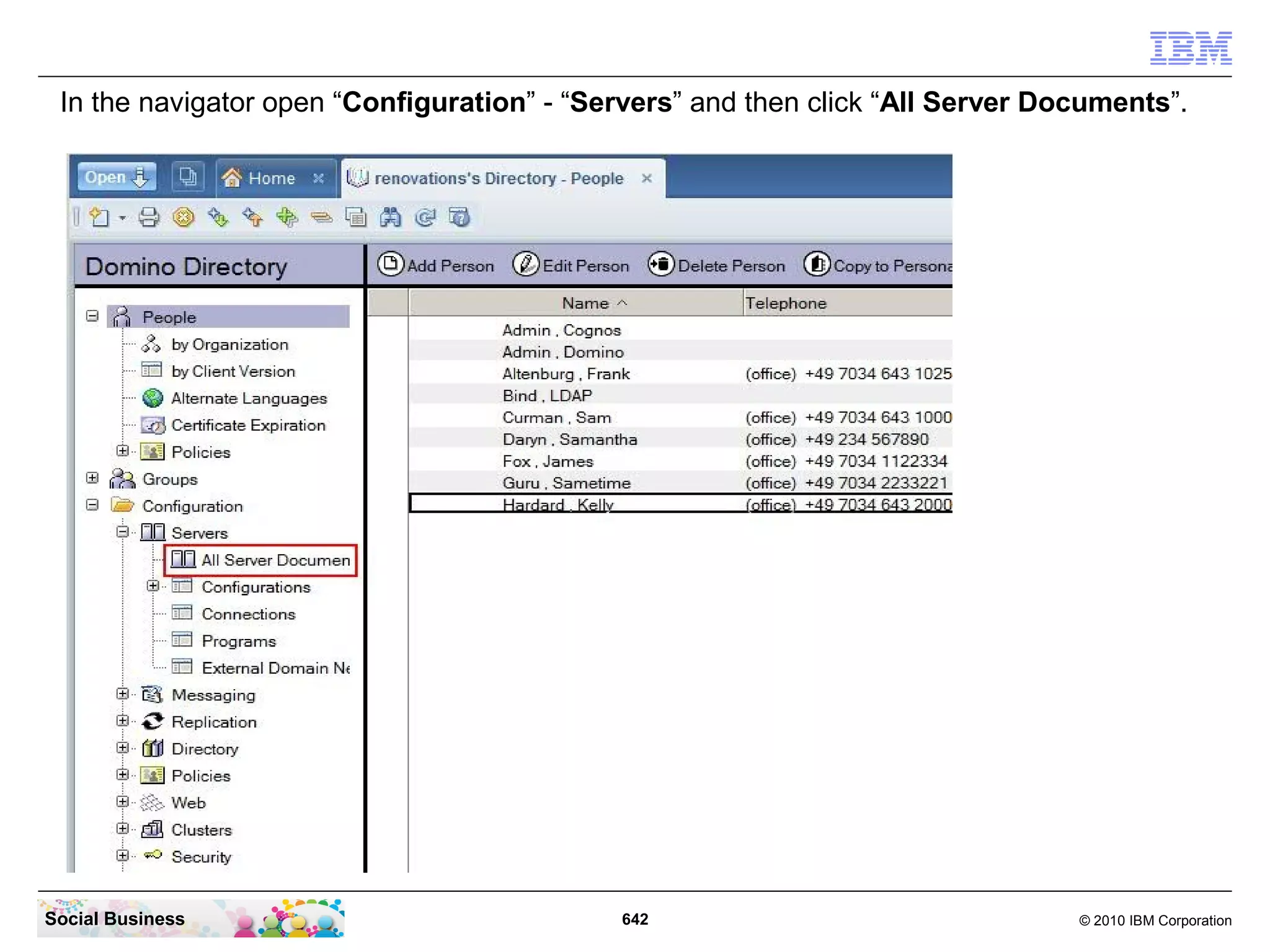Viewport: 1270px width, 952px height.
Task: Click the navigate up arrow icon
Action: (x=253, y=217)
